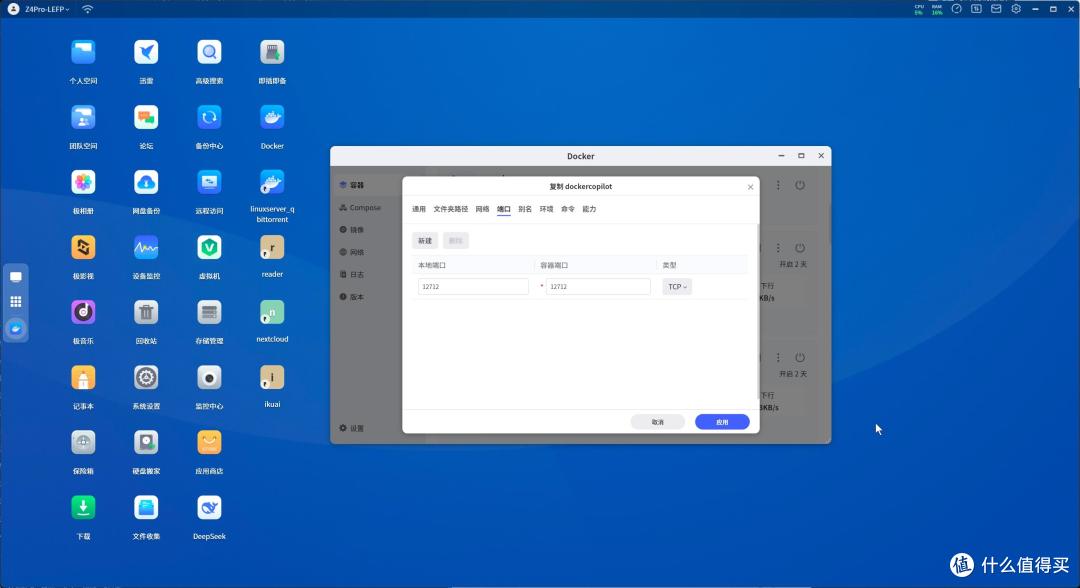Viewport: 1080px width, 588px height.
Task: Launch 记事本 from the desktop
Action: [x=83, y=377]
